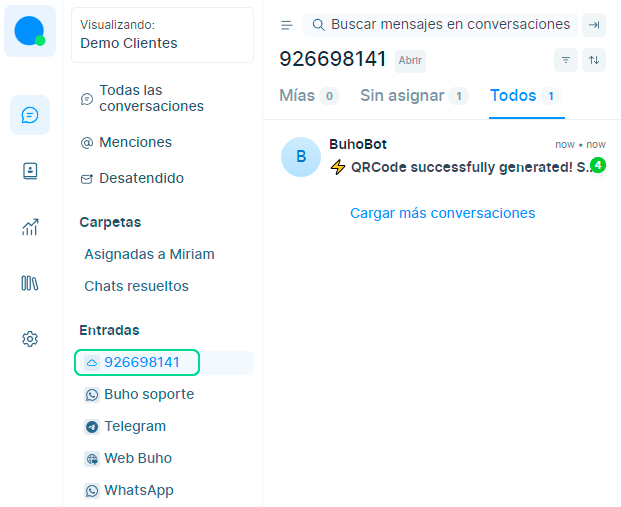Click the app logo at top left

[30, 30]
